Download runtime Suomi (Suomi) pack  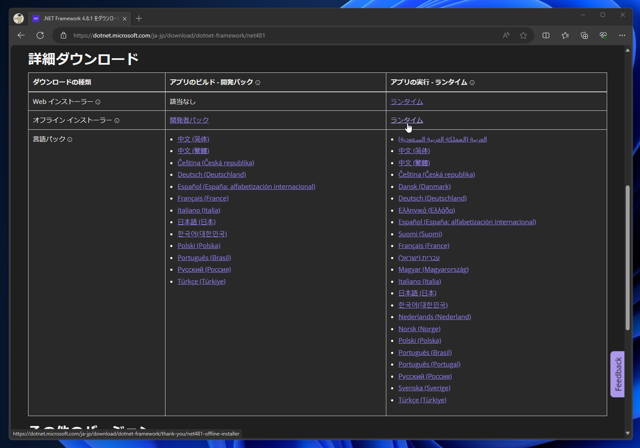(420, 234)
